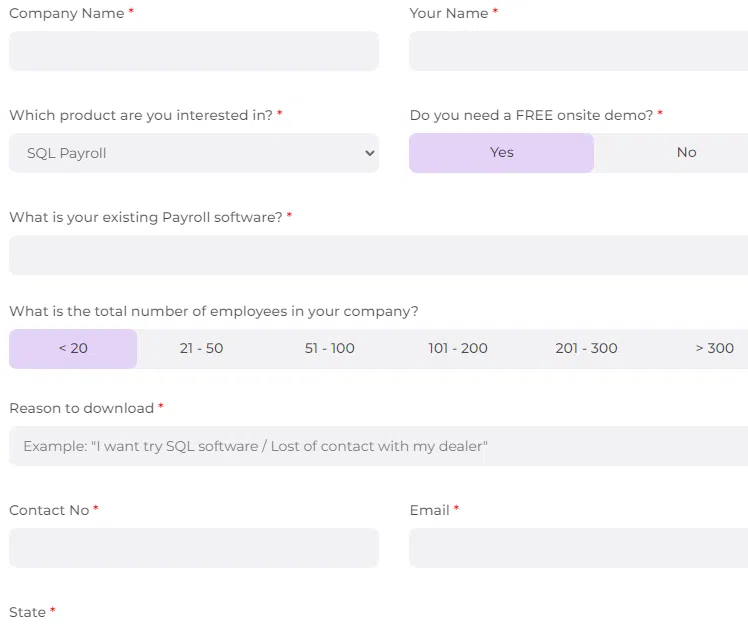Click the 'State' label
The width and height of the screenshot is (748, 628).
coord(28,612)
